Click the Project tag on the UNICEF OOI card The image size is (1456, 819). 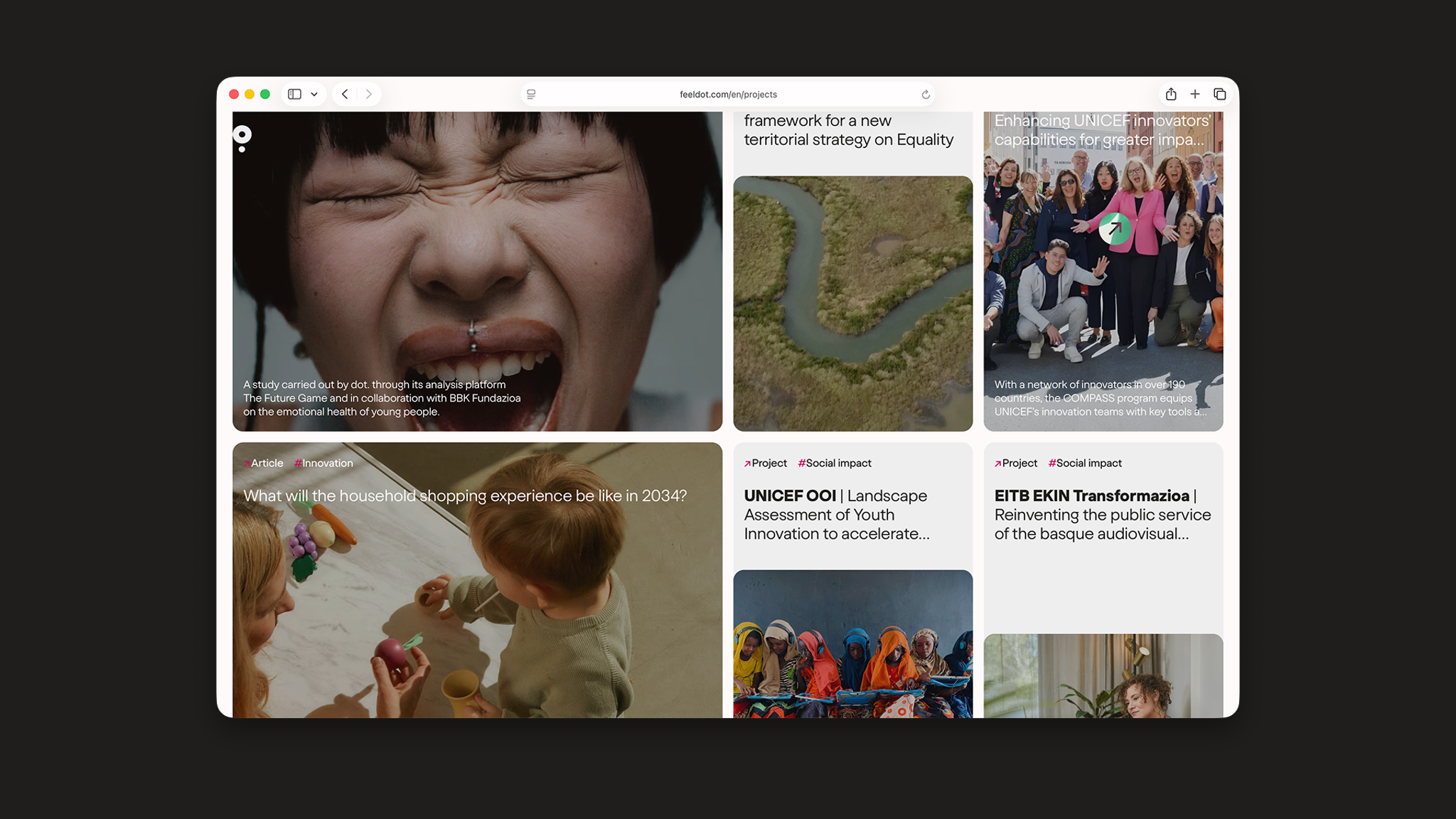click(766, 463)
